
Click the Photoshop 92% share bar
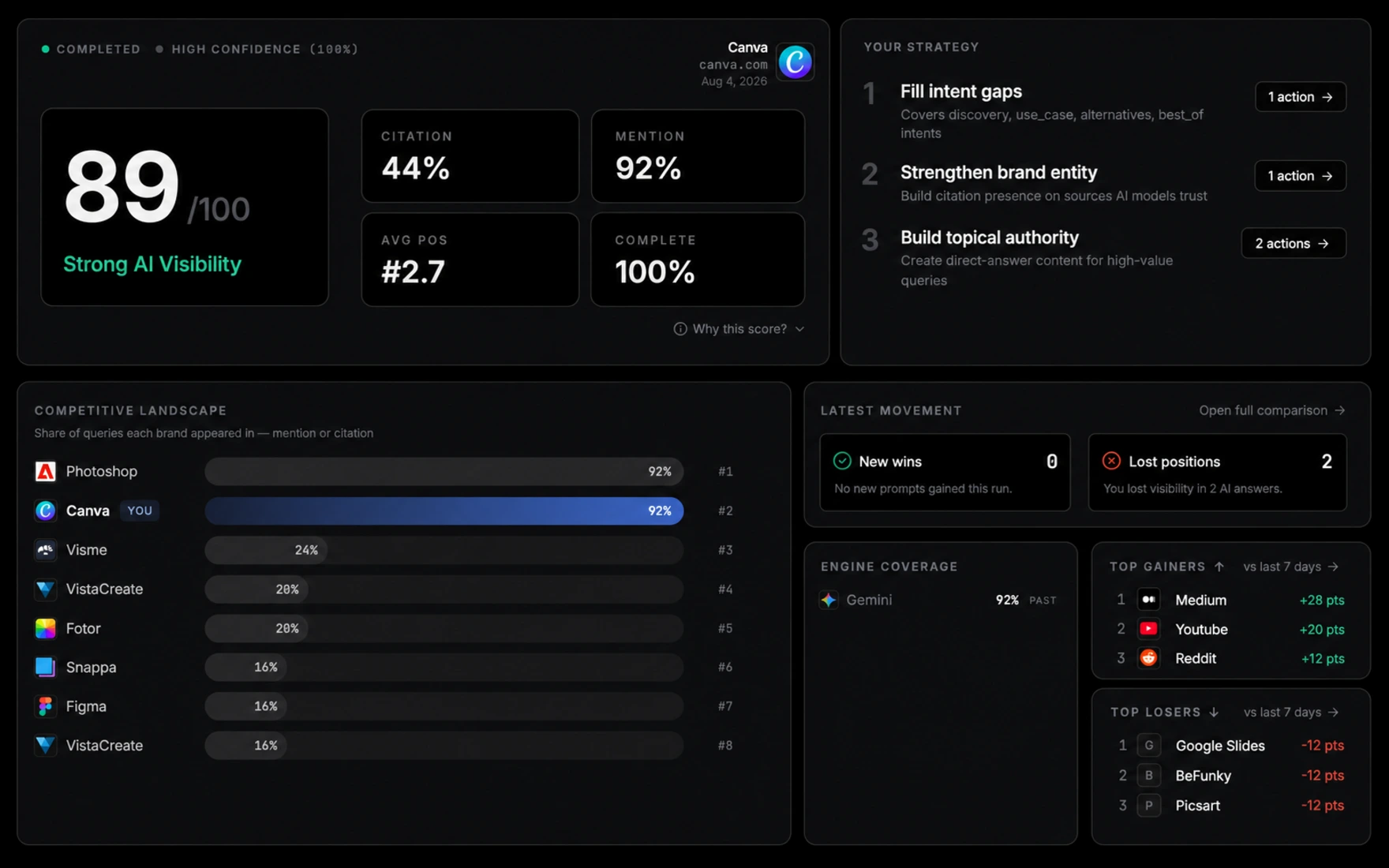pos(444,471)
